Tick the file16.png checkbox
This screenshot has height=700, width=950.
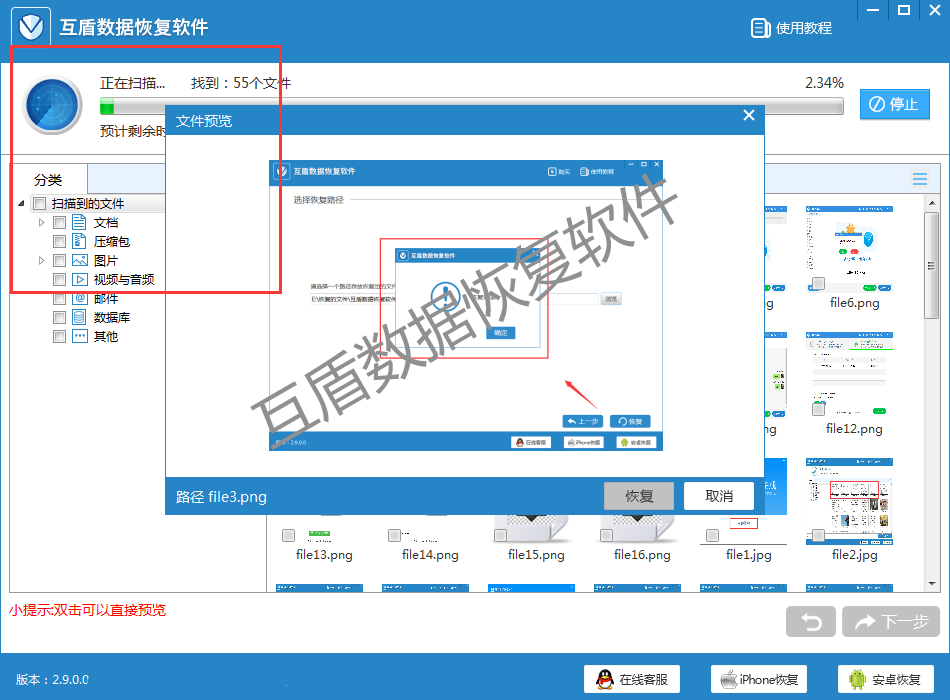point(606,535)
